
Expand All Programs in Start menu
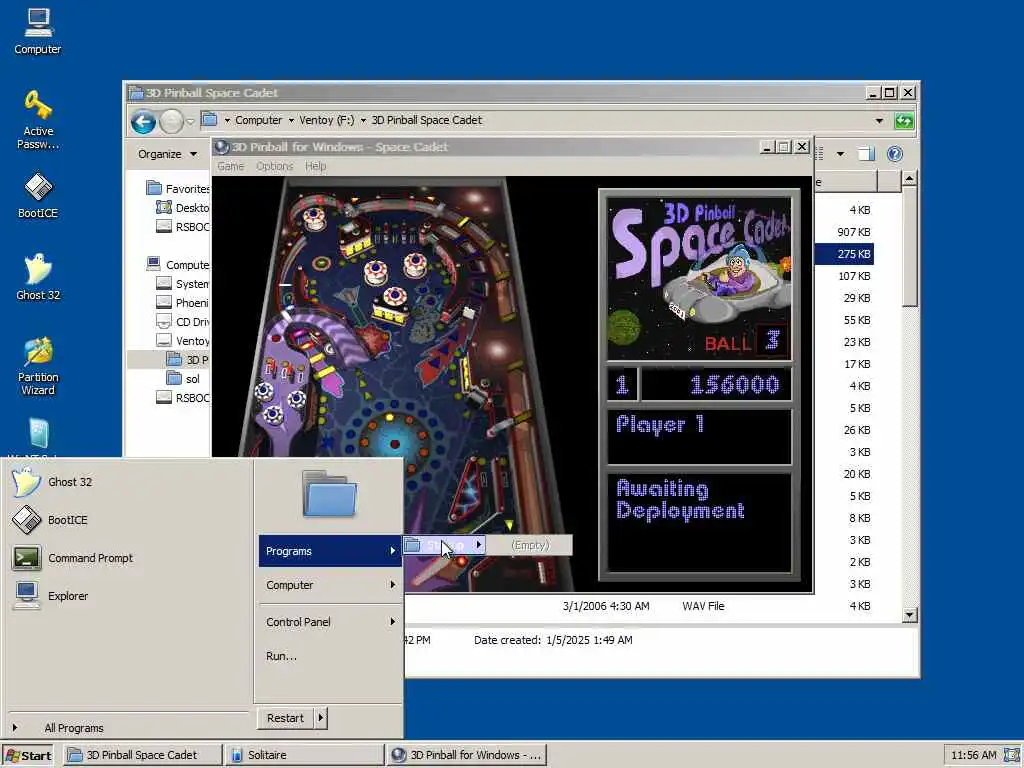click(x=73, y=728)
